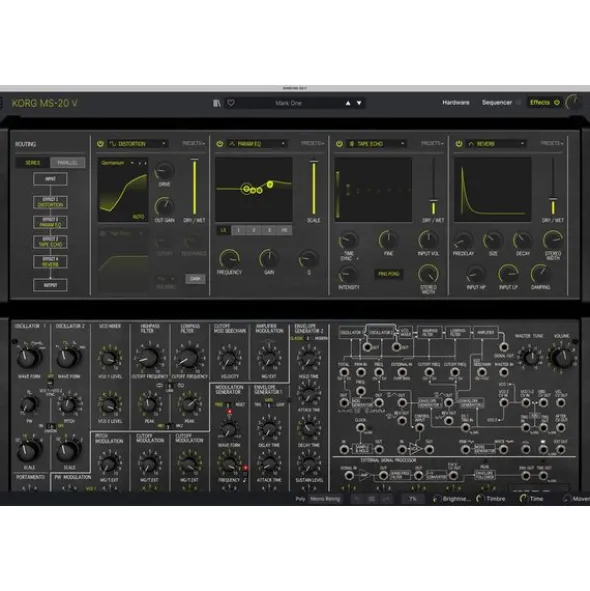The width and height of the screenshot is (590, 591).
Task: Click the Out Gain knob in Distortion
Action: pyautogui.click(x=164, y=206)
